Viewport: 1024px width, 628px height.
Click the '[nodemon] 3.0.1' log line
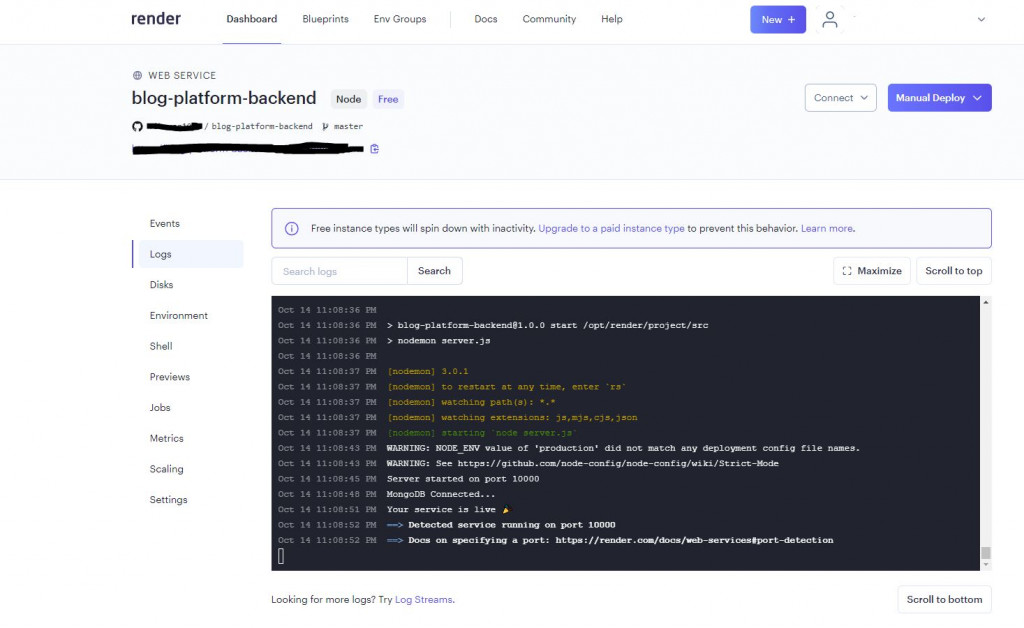tap(428, 371)
